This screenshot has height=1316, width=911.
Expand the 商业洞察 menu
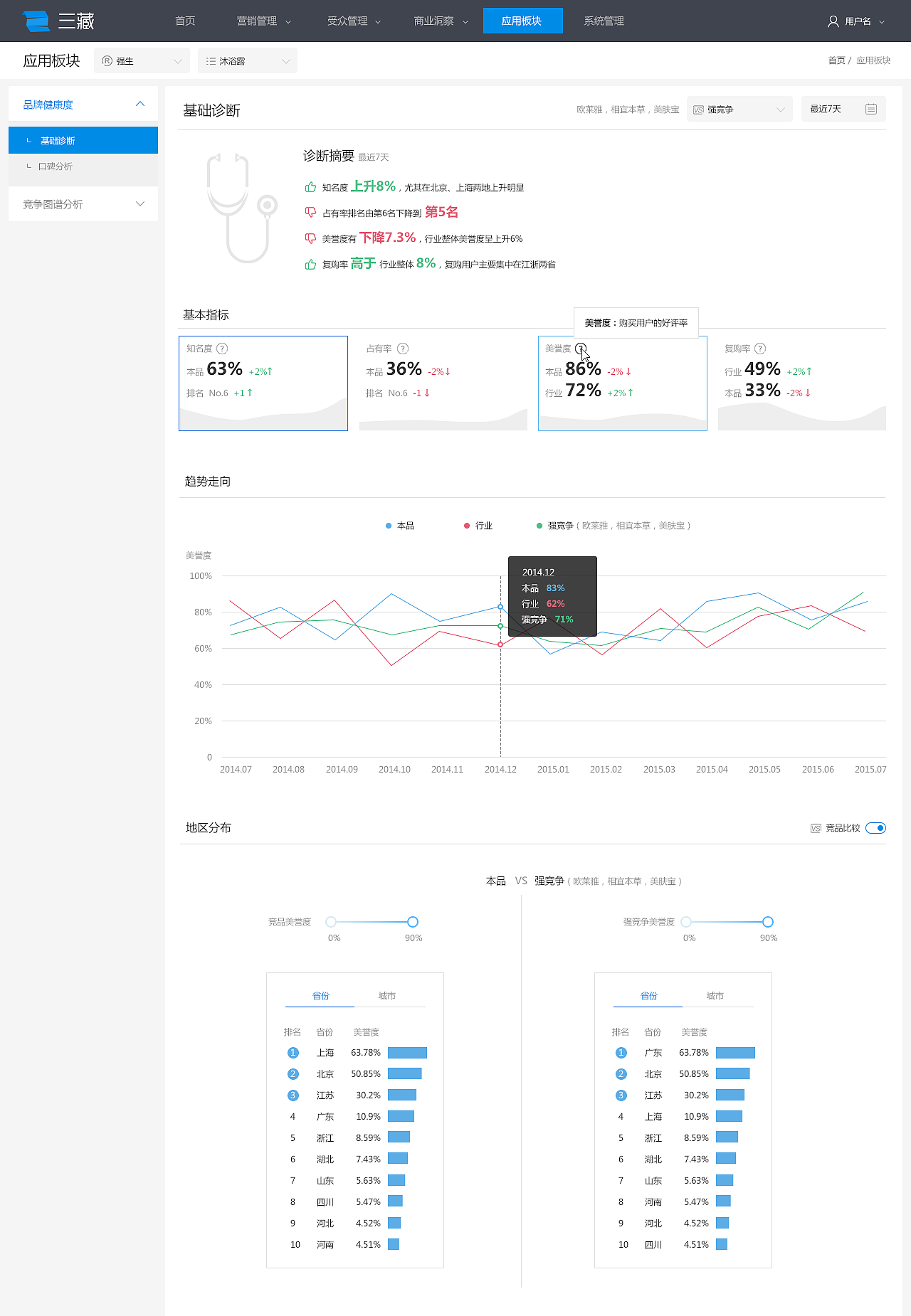(441, 21)
